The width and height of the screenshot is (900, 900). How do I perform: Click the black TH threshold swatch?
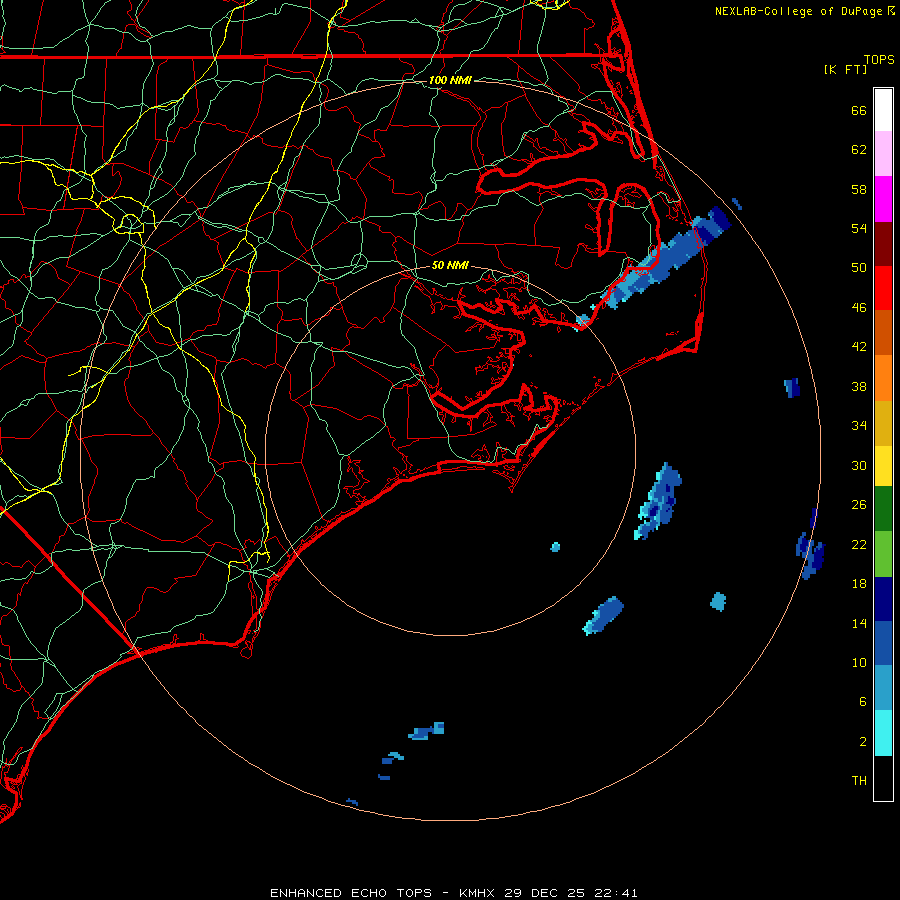(x=883, y=778)
